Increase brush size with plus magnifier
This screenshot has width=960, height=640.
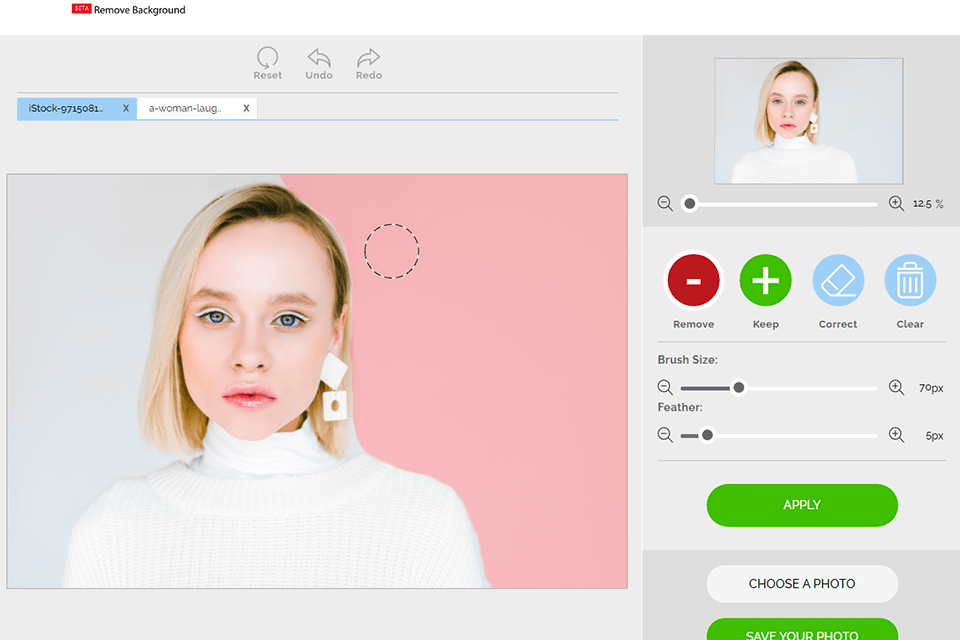[896, 388]
